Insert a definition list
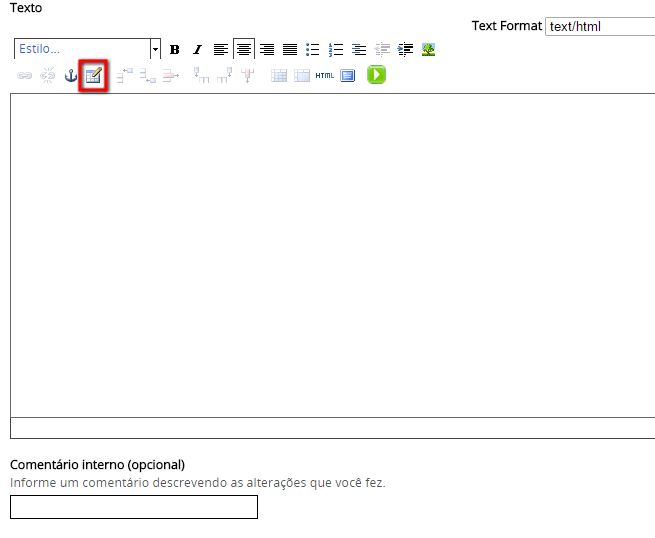 click(359, 50)
